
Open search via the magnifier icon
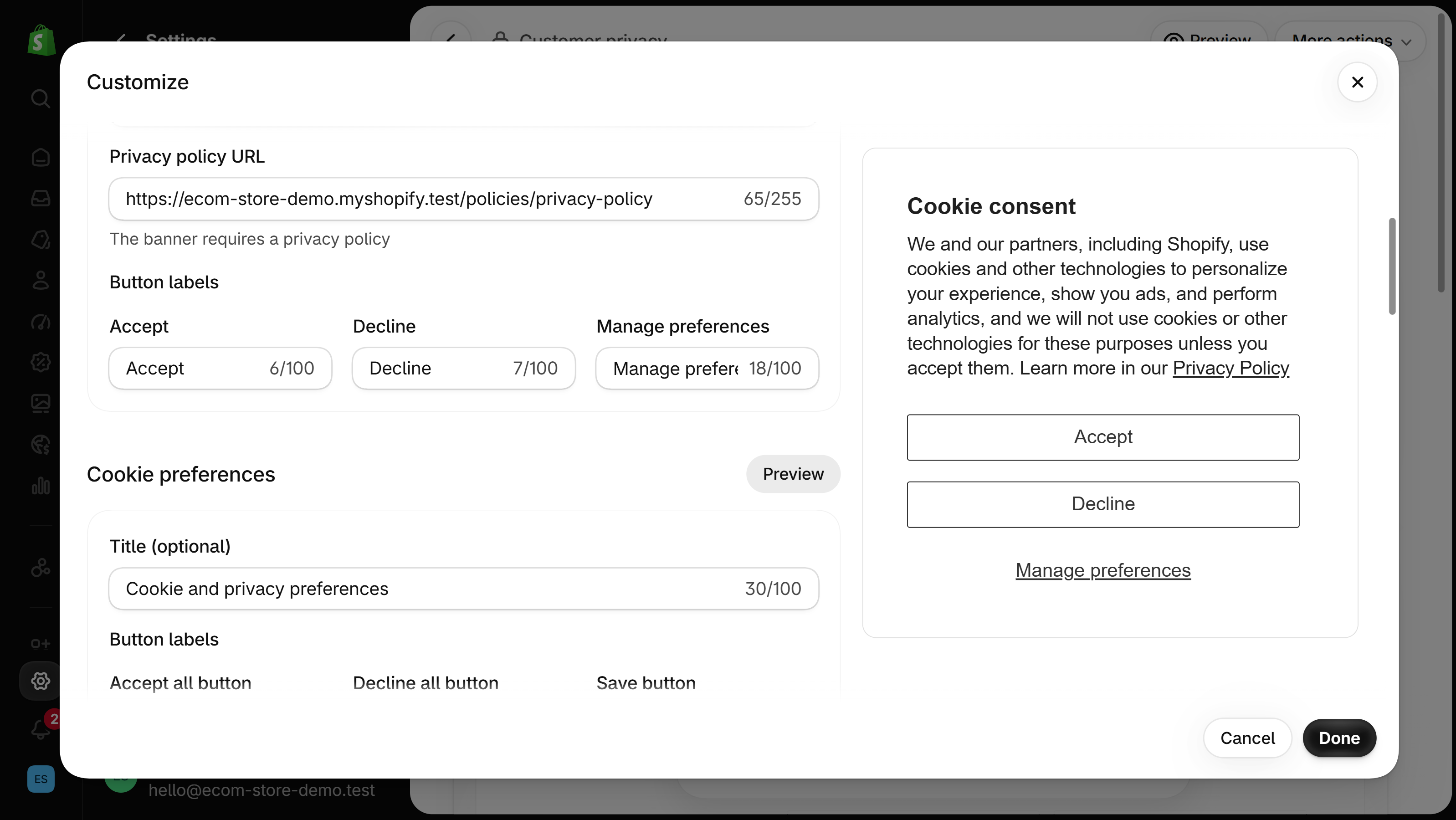click(x=40, y=98)
